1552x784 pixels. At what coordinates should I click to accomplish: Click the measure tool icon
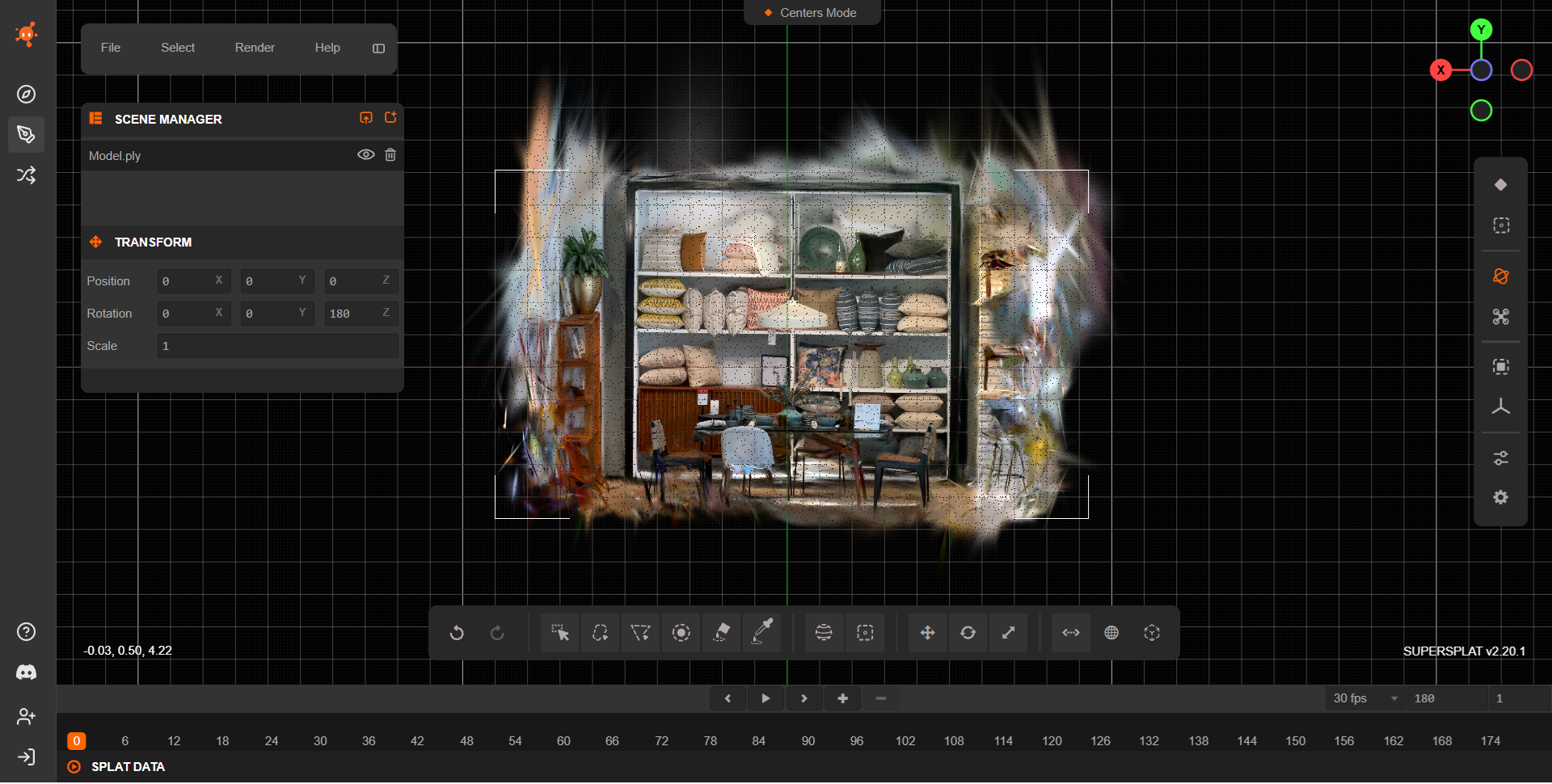coord(1071,633)
